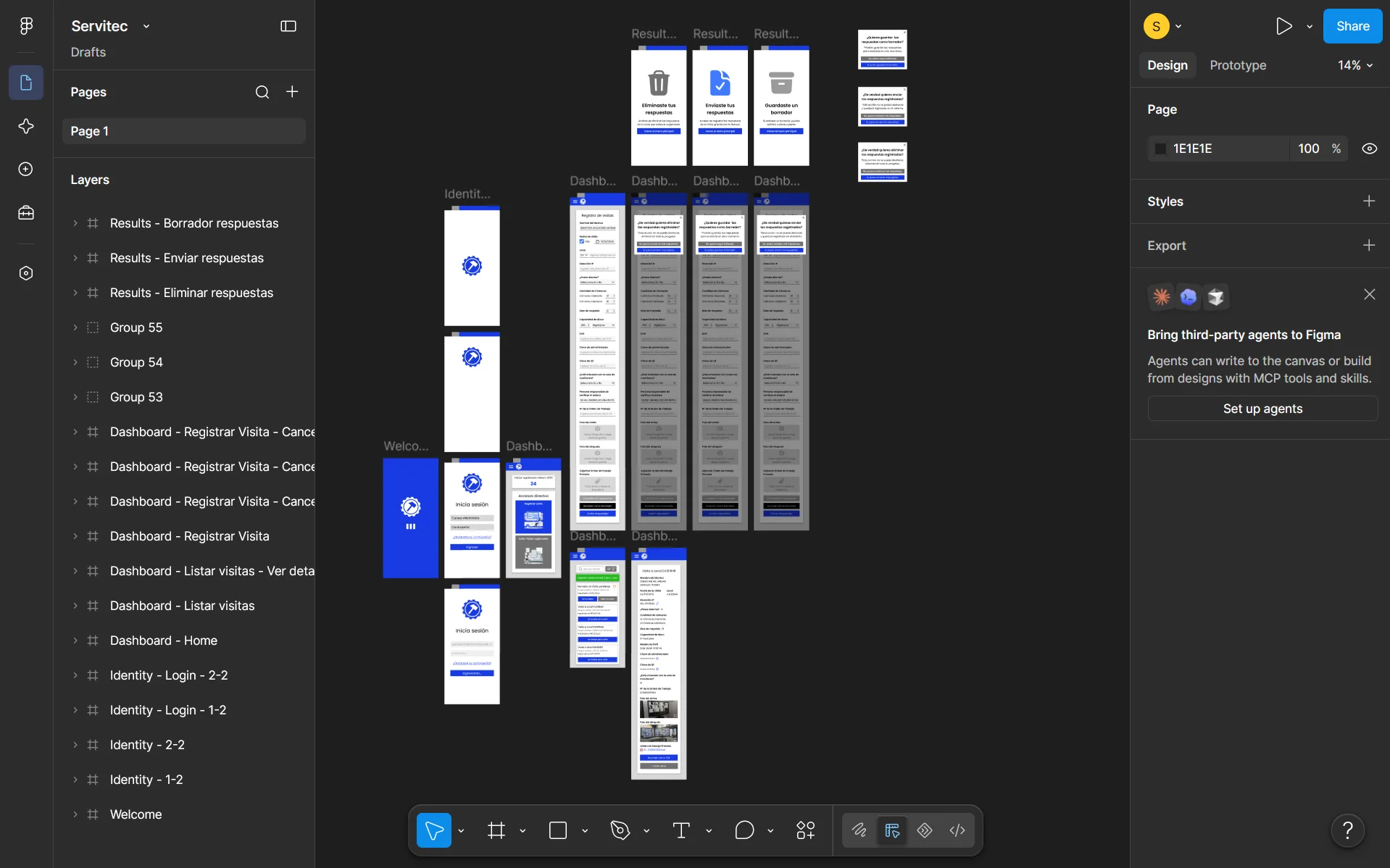Image resolution: width=1390 pixels, height=868 pixels.
Task: Expand the Welcome layer
Action: pyautogui.click(x=75, y=814)
